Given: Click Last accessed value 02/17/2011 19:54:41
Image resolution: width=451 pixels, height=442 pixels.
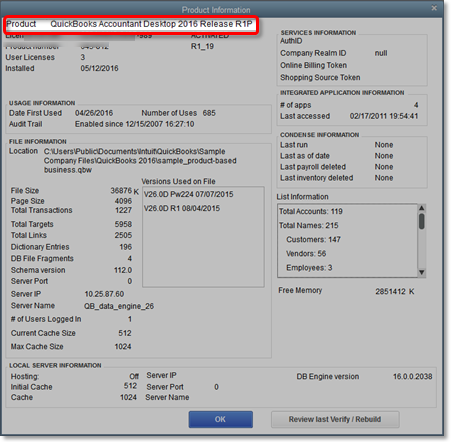Looking at the screenshot, I should [384, 116].
